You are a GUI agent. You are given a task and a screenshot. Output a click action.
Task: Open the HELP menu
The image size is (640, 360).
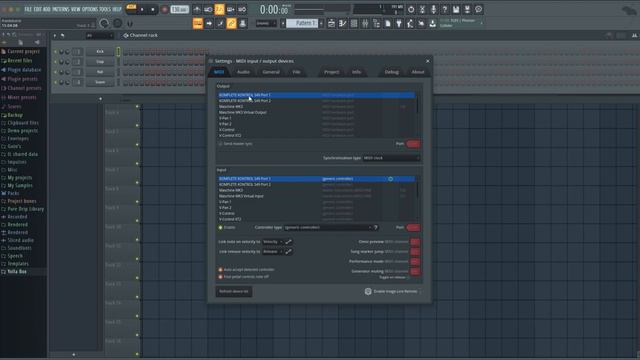click(x=117, y=9)
